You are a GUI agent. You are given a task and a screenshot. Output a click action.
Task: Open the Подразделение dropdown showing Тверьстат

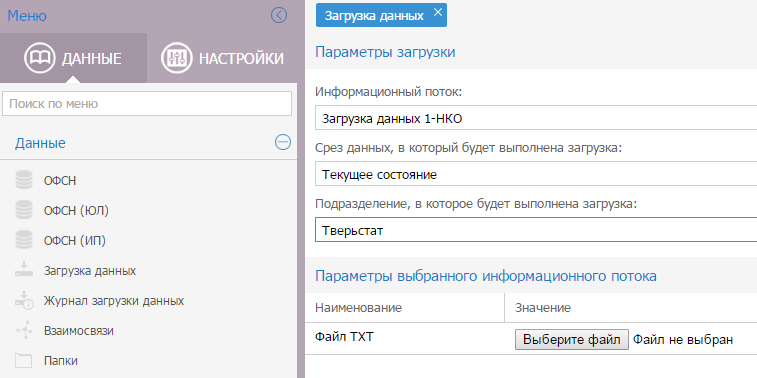536,230
